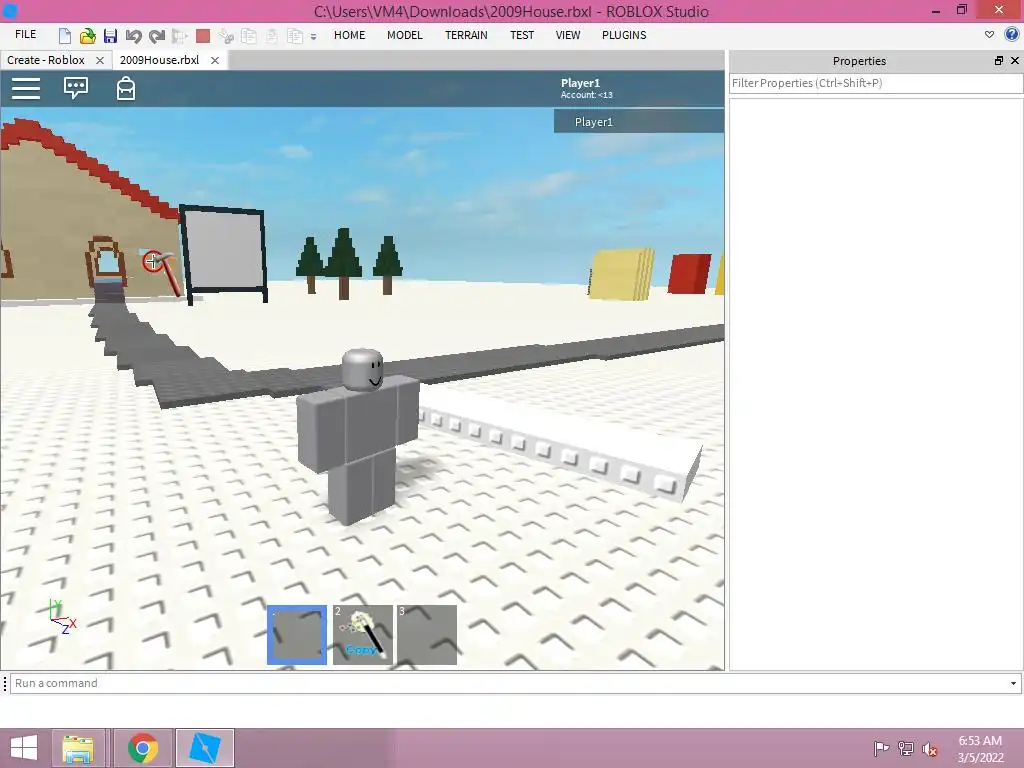Switch to the HOME ribbon tab

349,35
